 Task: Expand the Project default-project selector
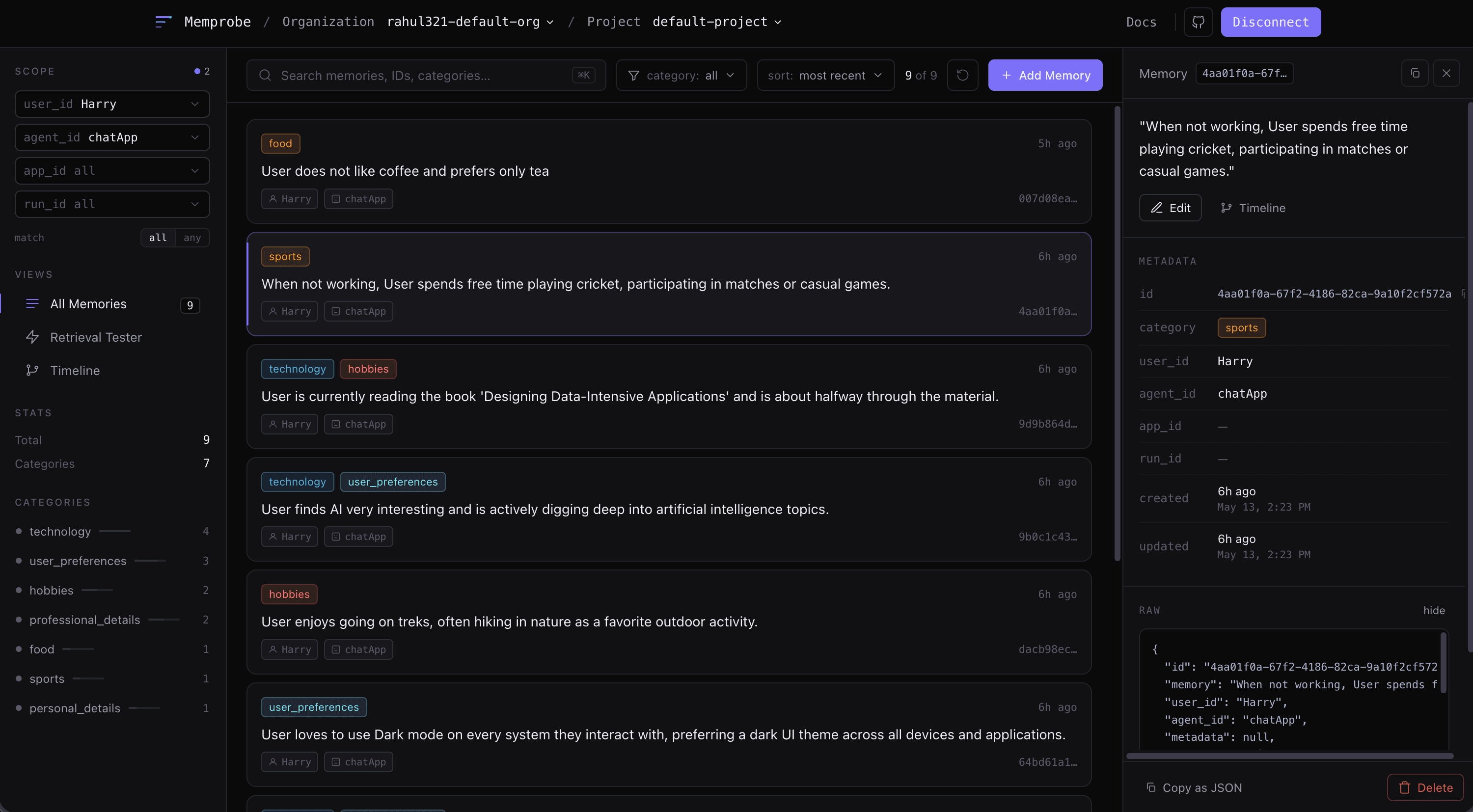pyautogui.click(x=716, y=22)
